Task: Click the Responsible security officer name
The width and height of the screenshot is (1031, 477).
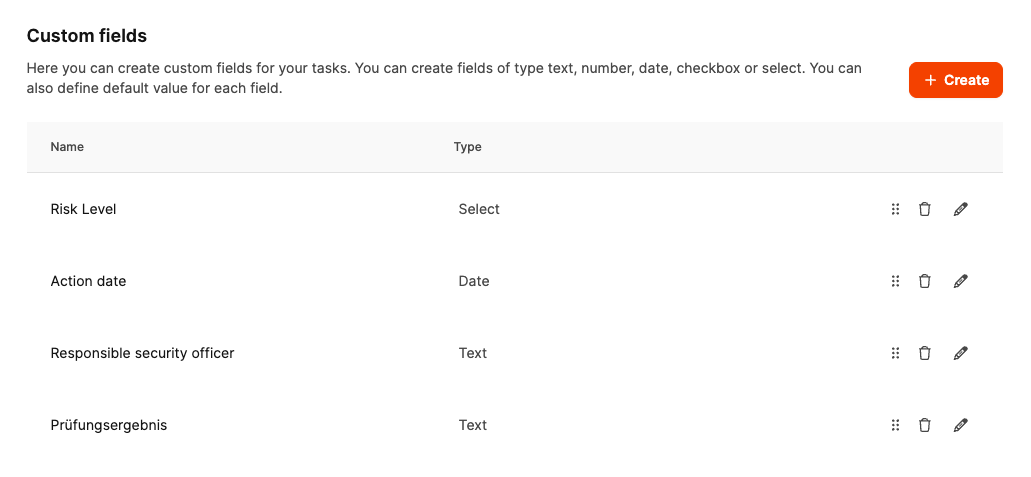Action: pos(142,353)
